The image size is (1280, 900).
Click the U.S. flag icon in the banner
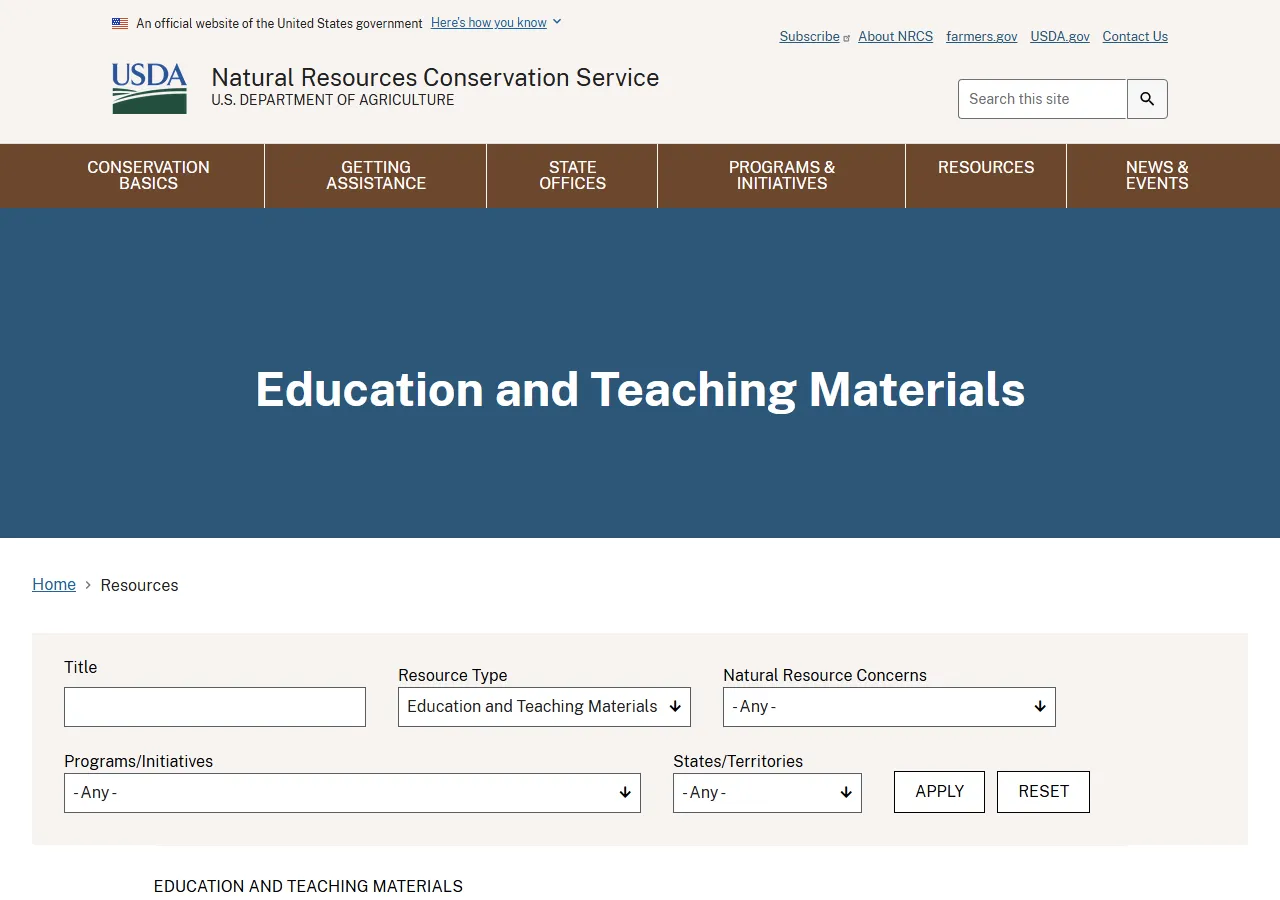(x=120, y=22)
